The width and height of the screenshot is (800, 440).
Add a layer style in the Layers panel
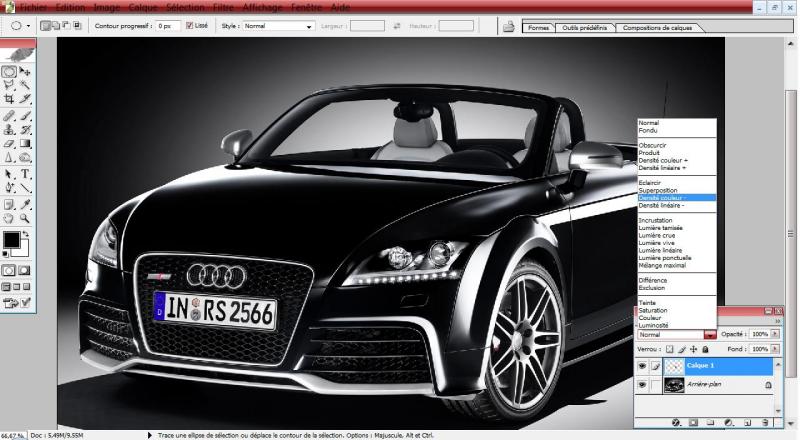coord(676,423)
